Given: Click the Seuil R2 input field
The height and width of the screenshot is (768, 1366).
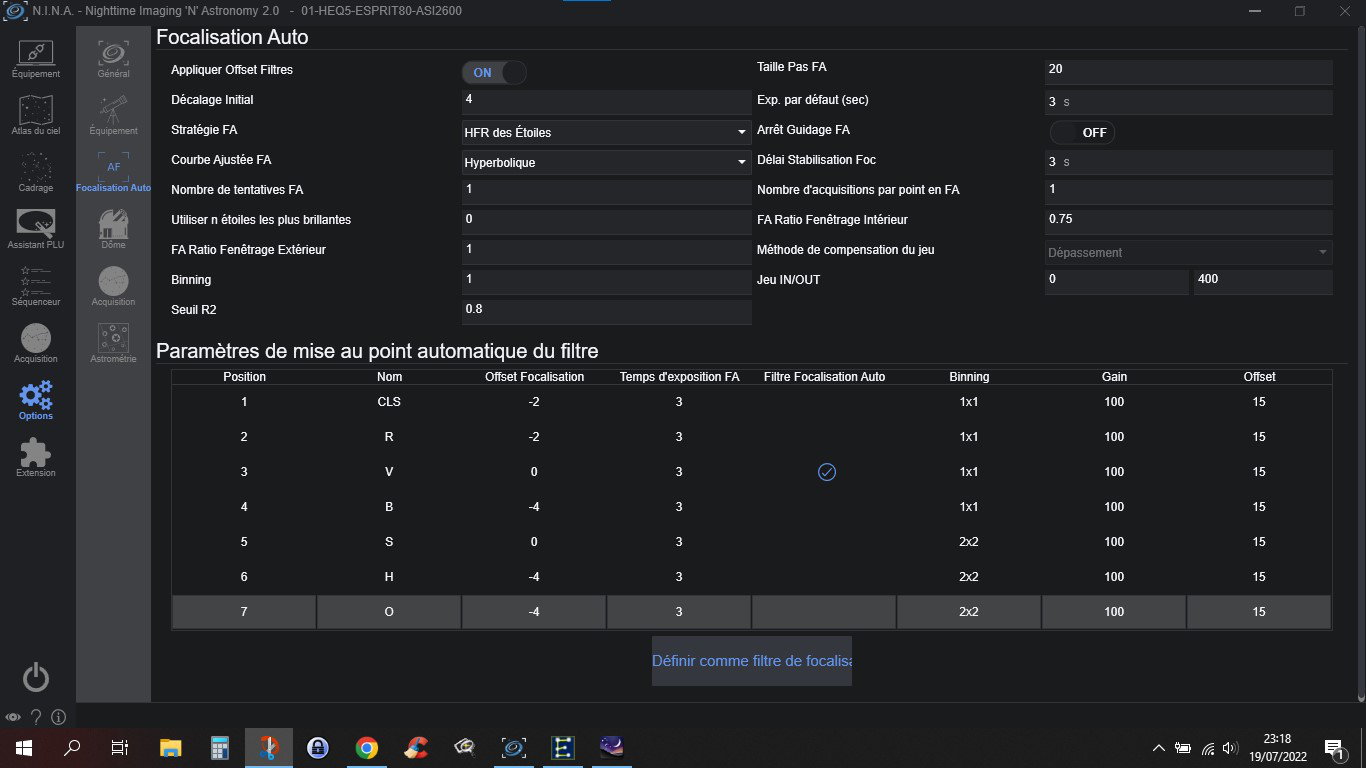Looking at the screenshot, I should tap(606, 312).
